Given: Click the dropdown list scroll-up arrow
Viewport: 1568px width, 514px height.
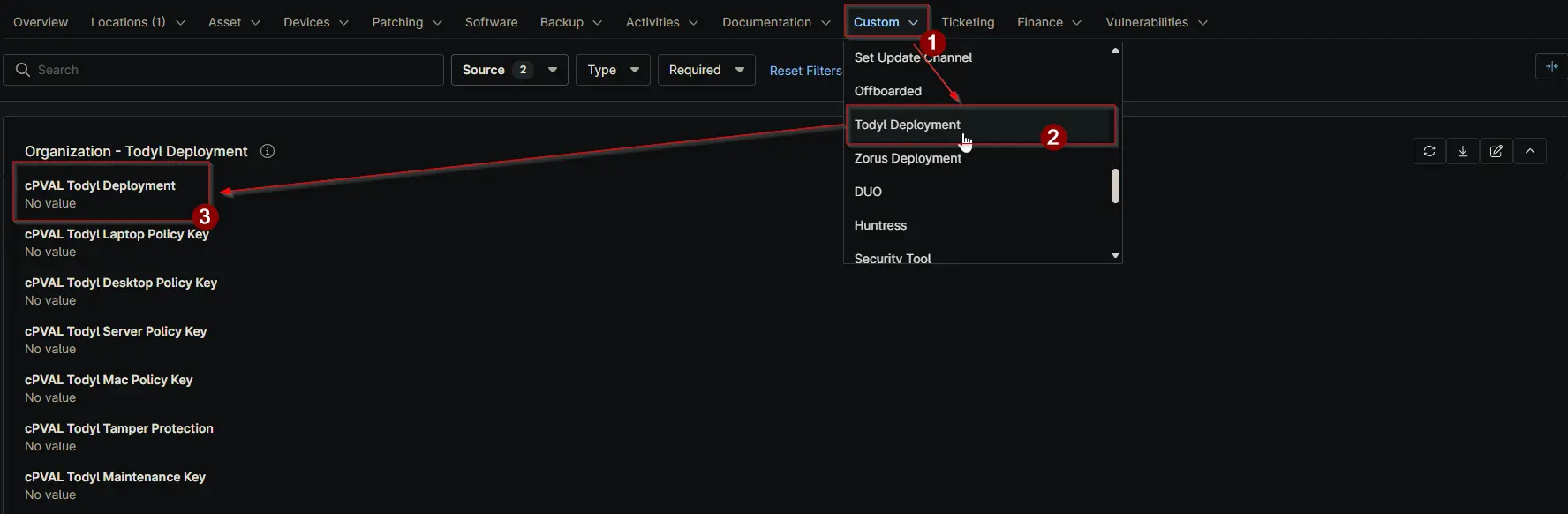Looking at the screenshot, I should point(1115,50).
